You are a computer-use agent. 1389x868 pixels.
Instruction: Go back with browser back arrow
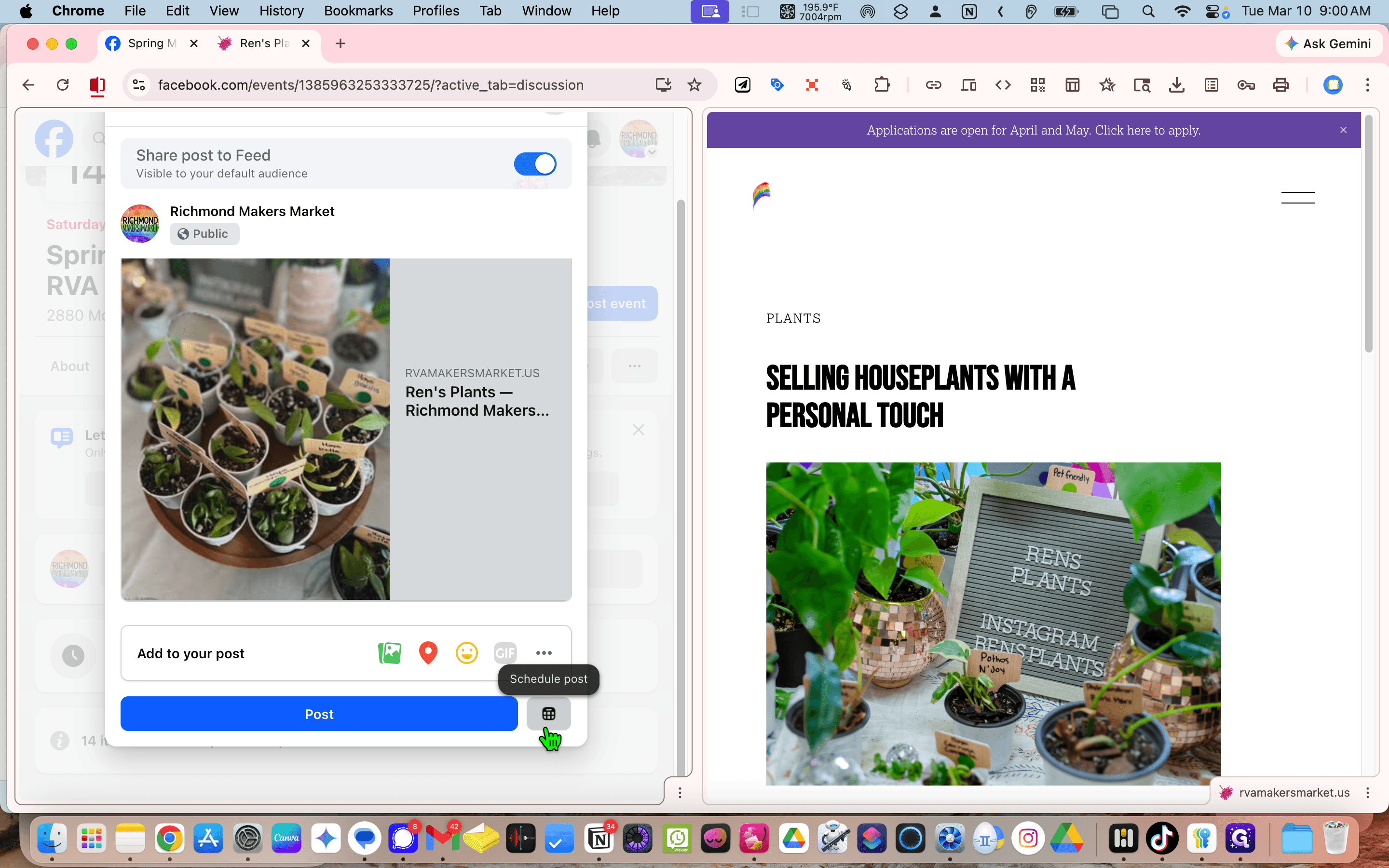click(x=28, y=85)
